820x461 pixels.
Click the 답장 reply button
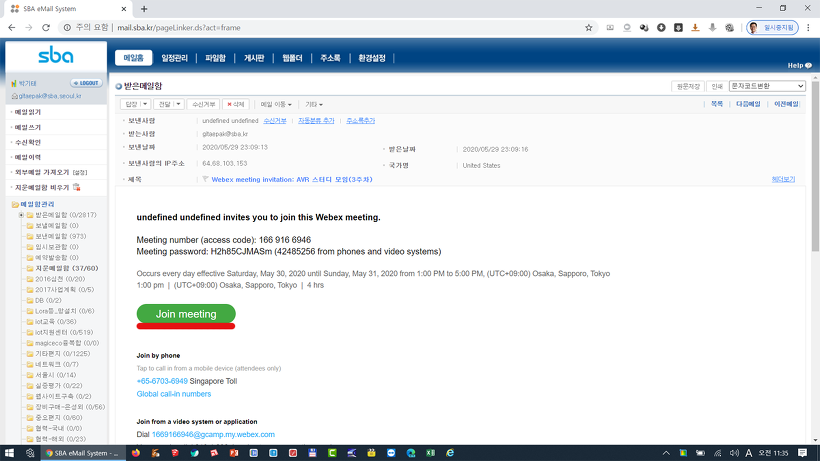[131, 105]
